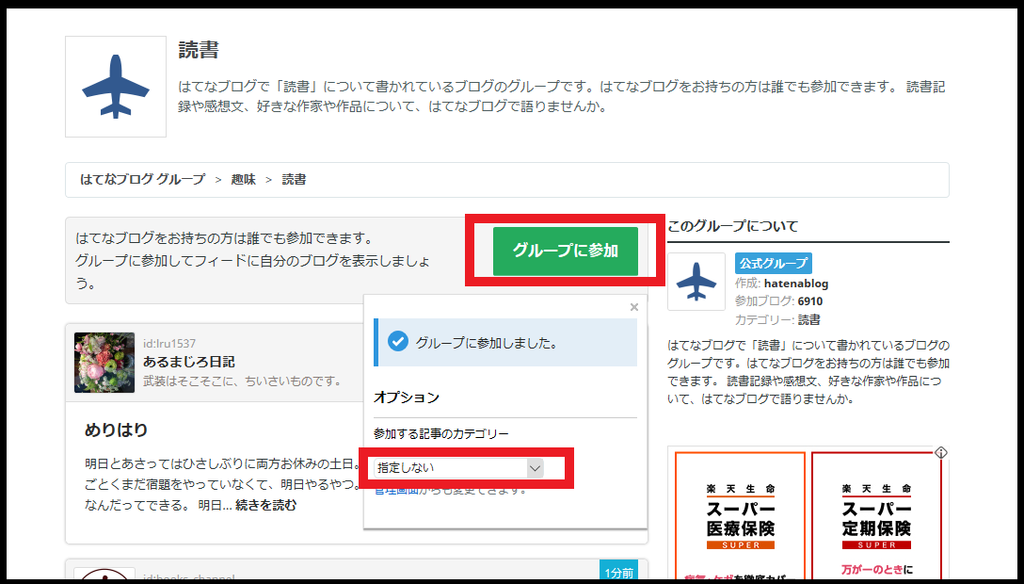Image resolution: width=1024 pixels, height=584 pixels.
Task: Click the 参加ブログ: 6910 count text
Action: coord(778,302)
